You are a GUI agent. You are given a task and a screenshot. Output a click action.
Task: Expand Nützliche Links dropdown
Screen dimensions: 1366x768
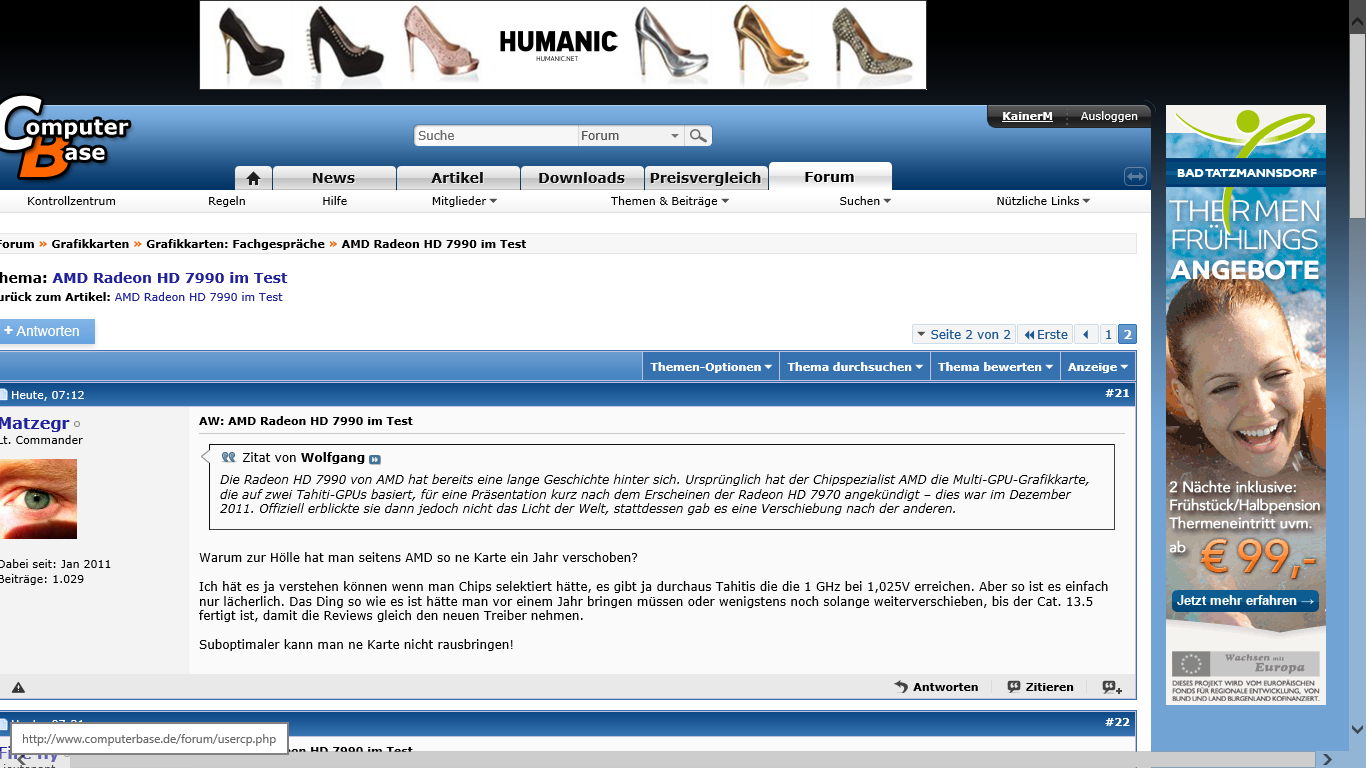coord(1043,201)
